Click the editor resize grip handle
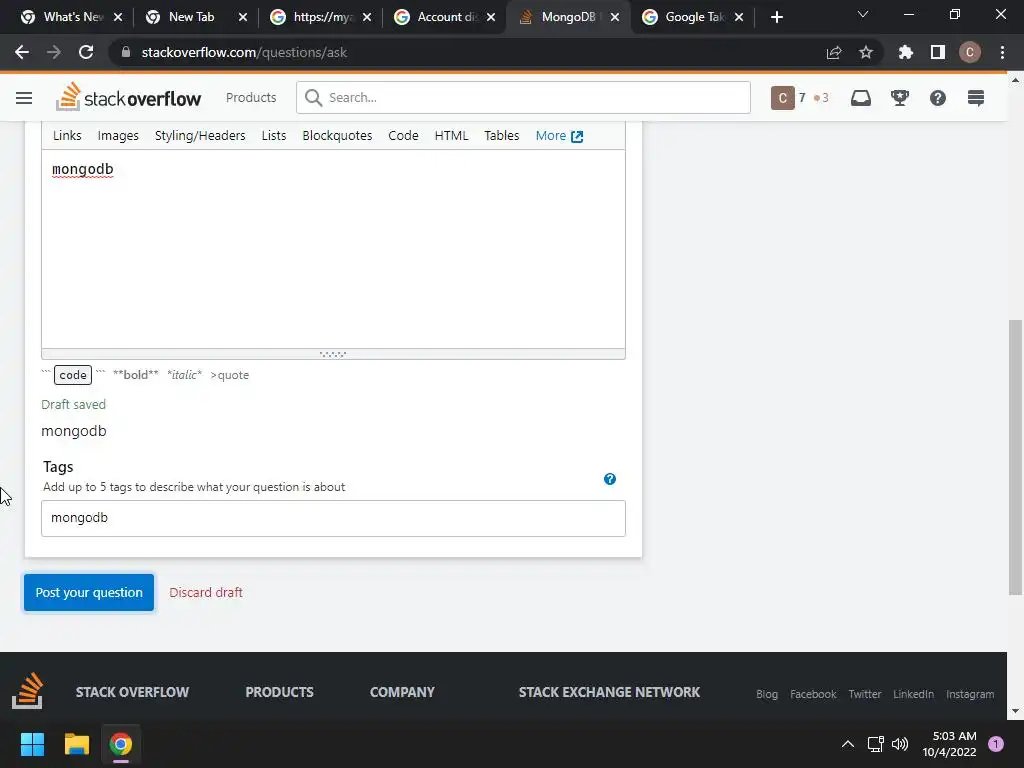1024x768 pixels. pyautogui.click(x=333, y=354)
